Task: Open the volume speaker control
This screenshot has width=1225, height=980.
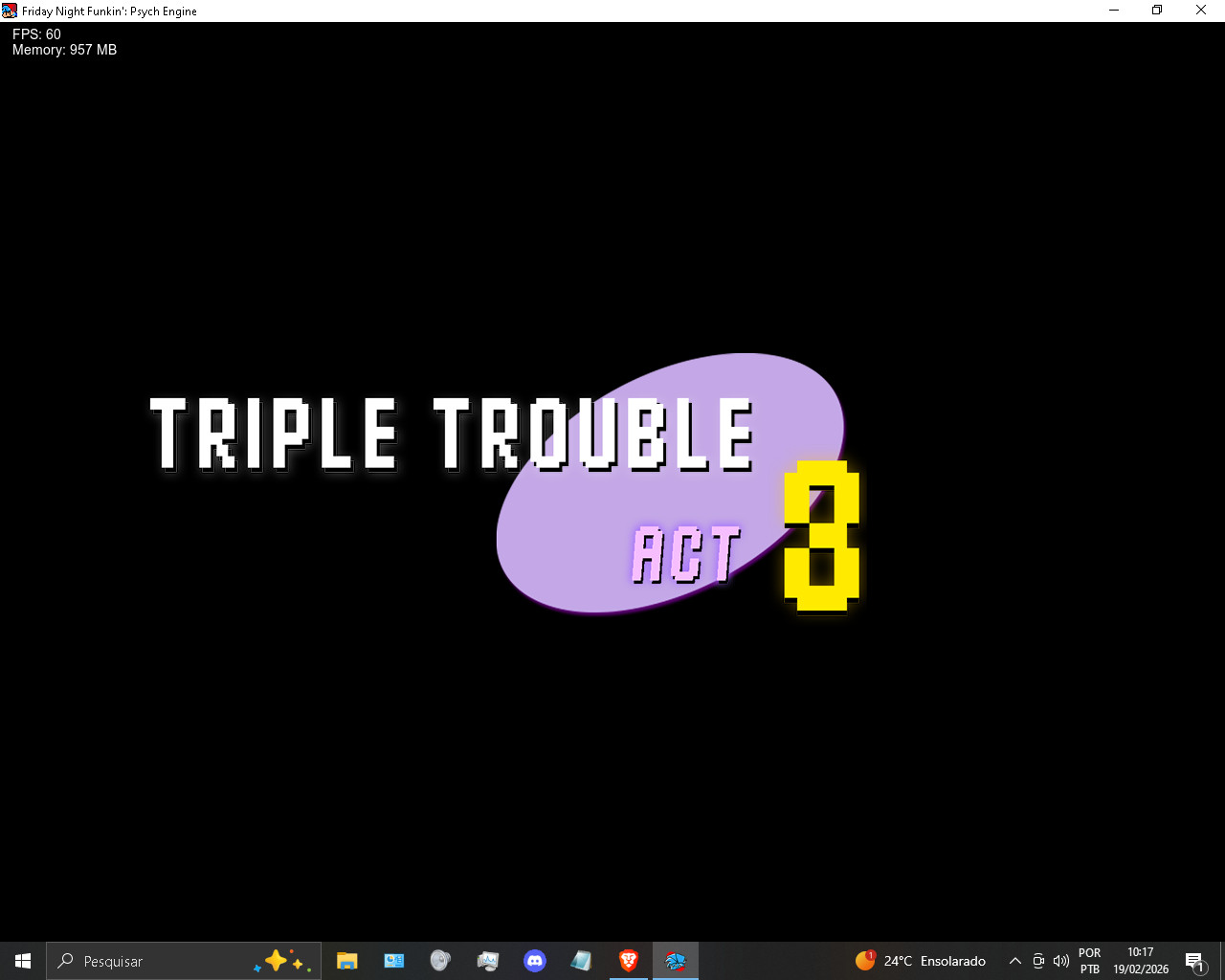Action: 1060,961
